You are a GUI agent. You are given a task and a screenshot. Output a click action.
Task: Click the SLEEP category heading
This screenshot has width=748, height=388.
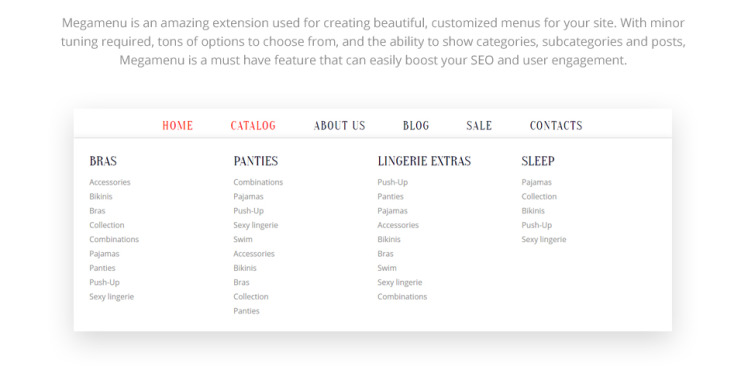[x=538, y=161]
